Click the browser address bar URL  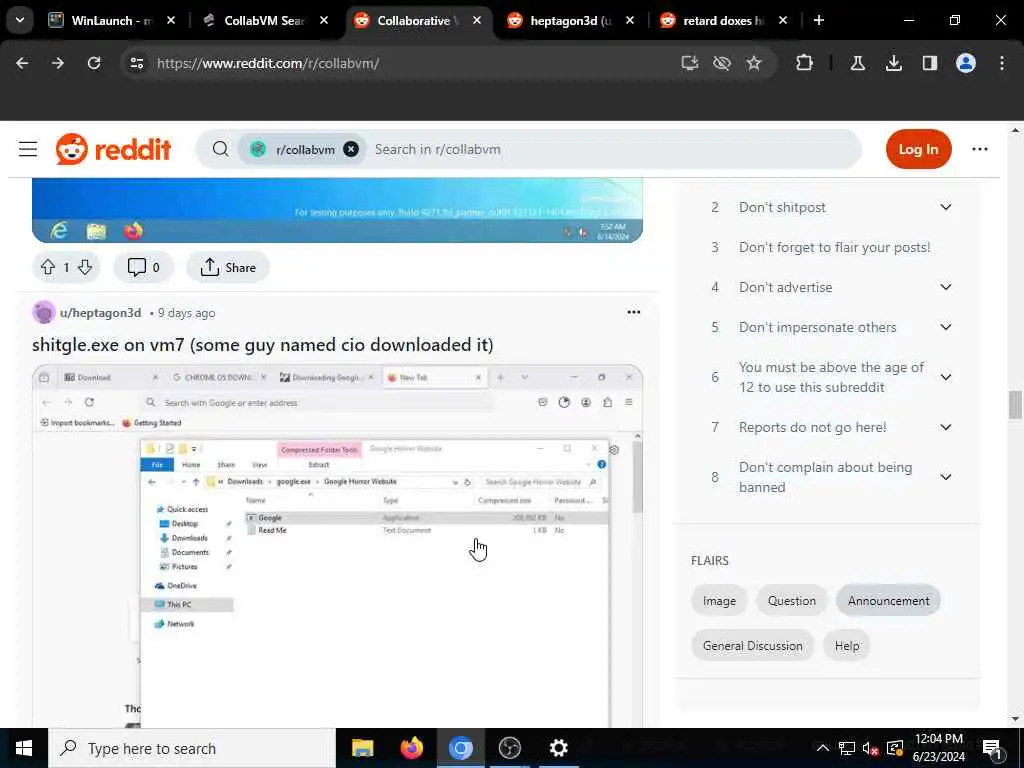(268, 63)
